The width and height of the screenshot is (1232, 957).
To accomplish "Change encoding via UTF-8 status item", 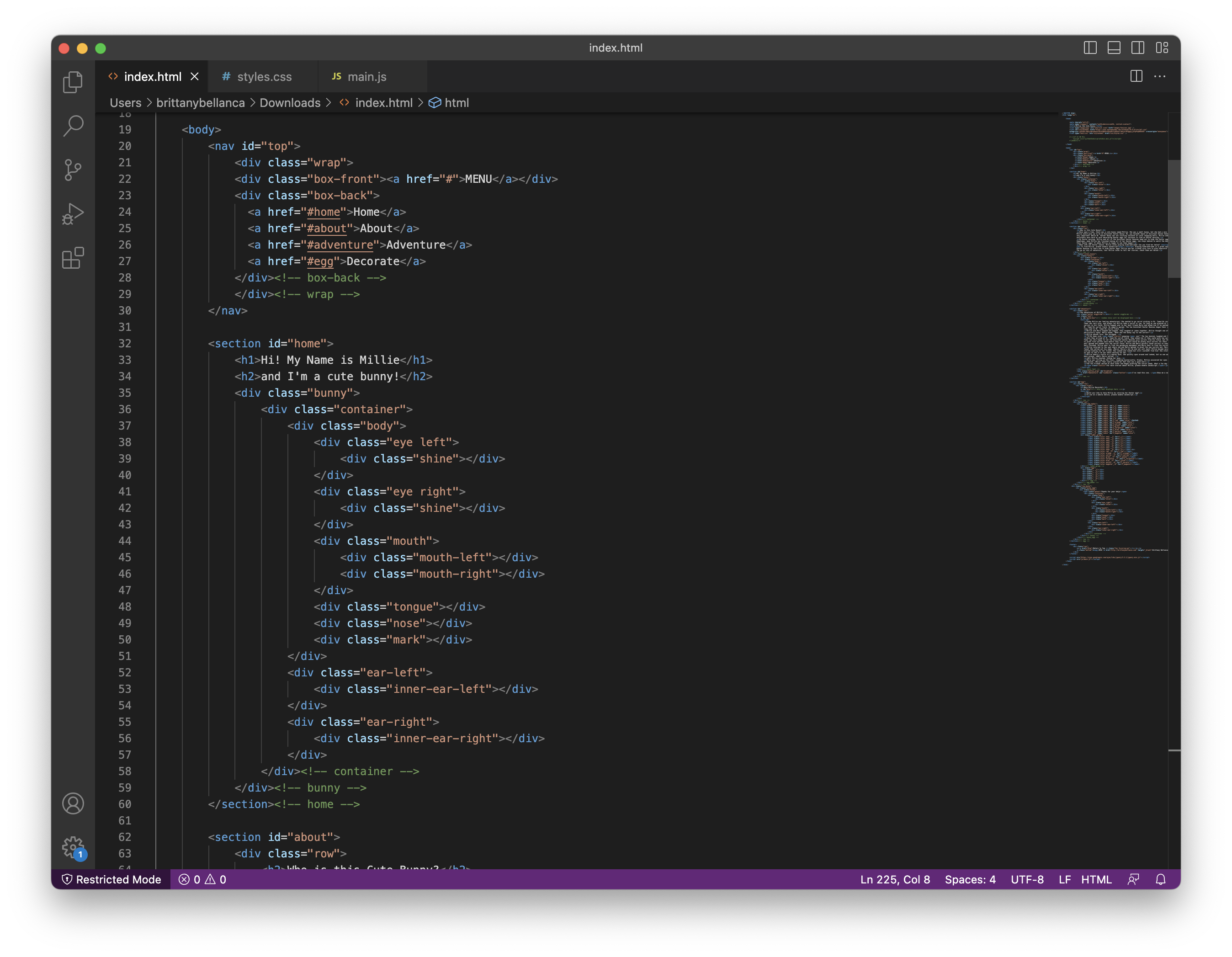I will click(x=1027, y=879).
